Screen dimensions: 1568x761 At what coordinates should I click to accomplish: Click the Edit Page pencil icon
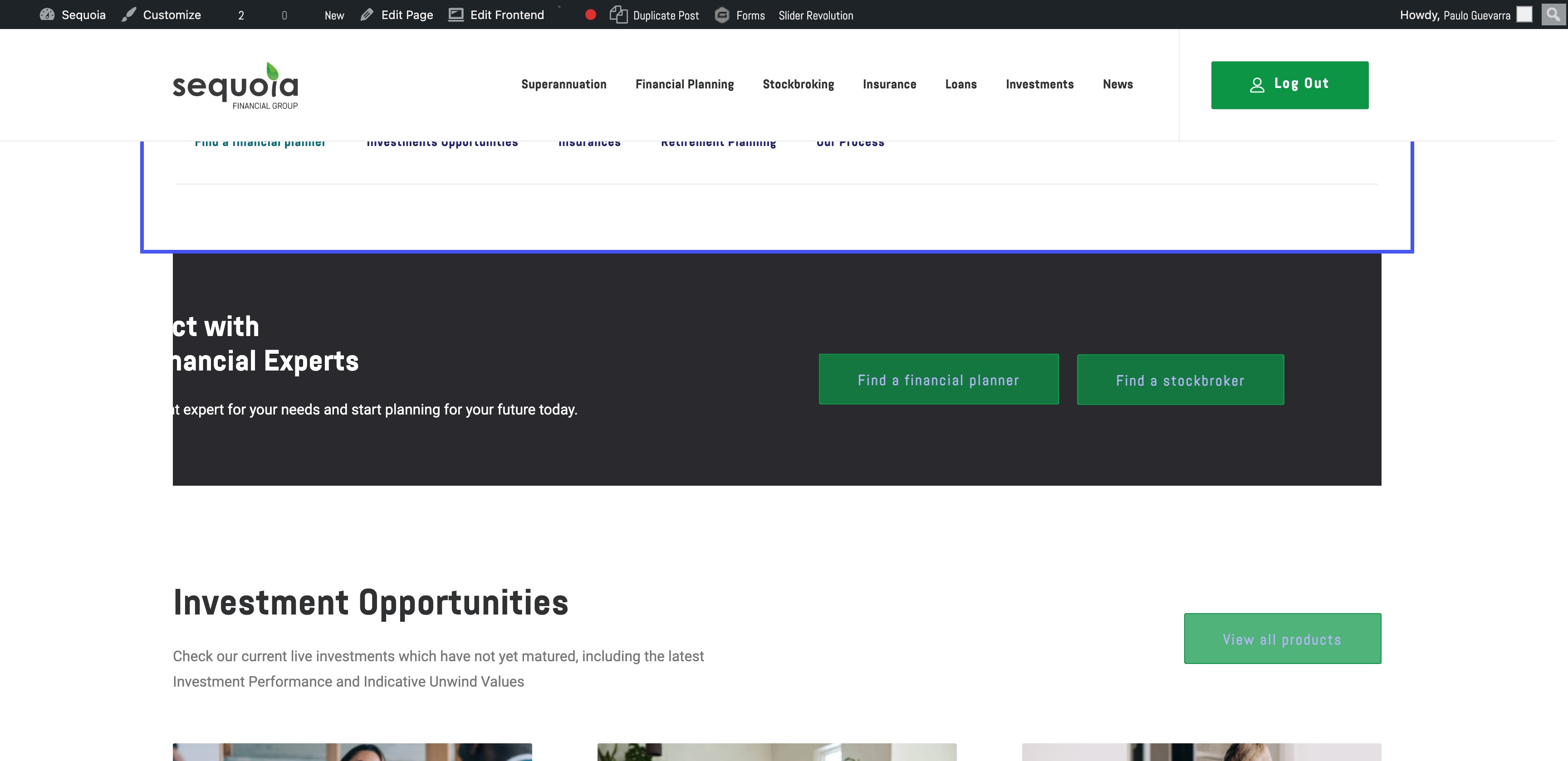[x=367, y=15]
